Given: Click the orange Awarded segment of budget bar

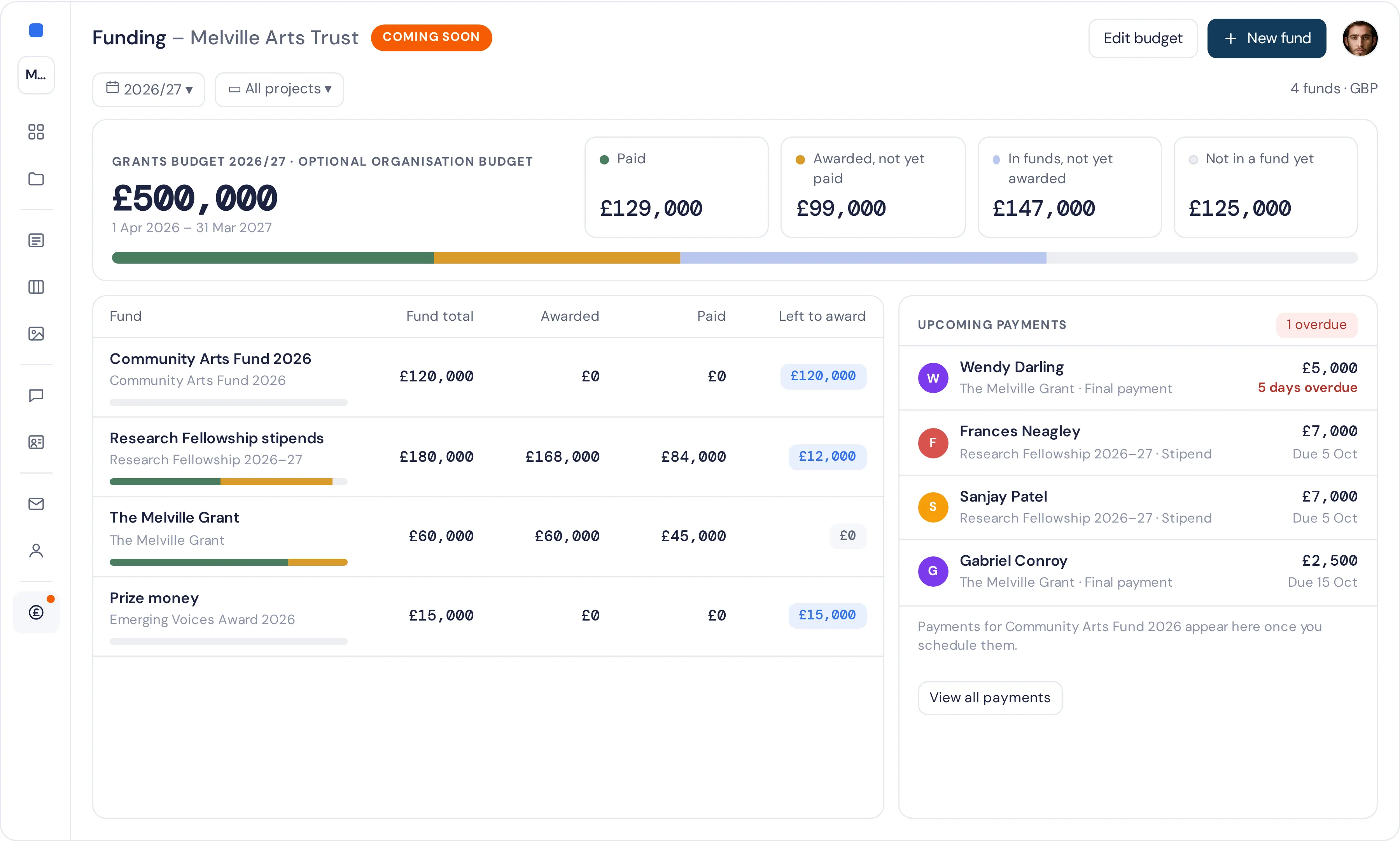Looking at the screenshot, I should [x=557, y=258].
